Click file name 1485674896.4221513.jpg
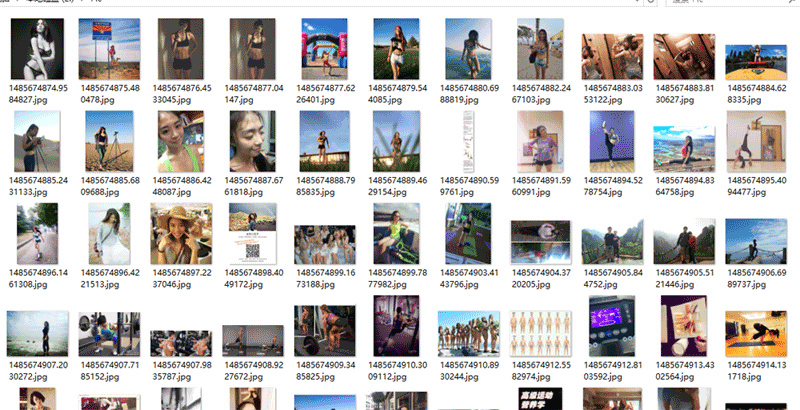This screenshot has height=410, width=800. pos(110,278)
